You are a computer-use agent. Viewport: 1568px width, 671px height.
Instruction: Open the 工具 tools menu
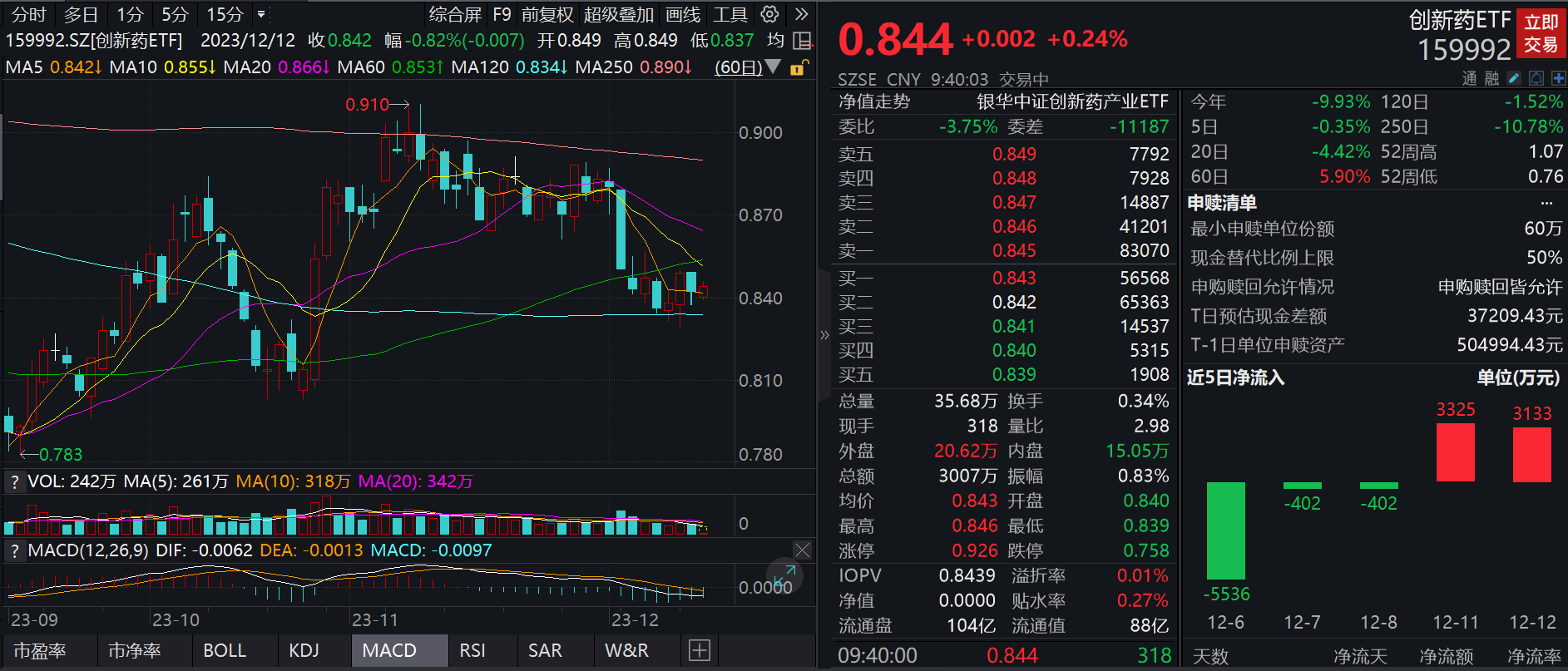pos(730,14)
